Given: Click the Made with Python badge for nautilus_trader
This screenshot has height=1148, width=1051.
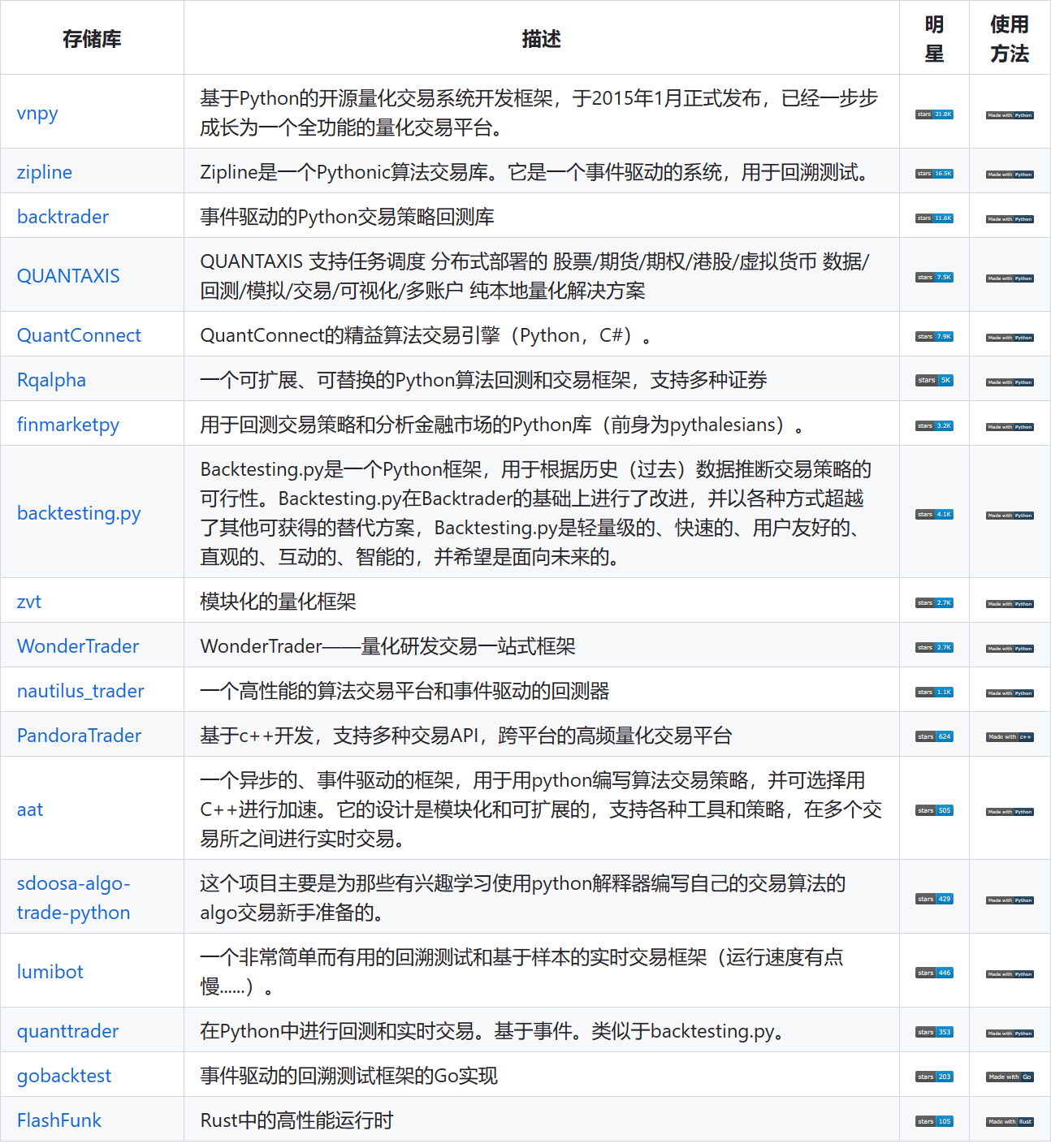Looking at the screenshot, I should pyautogui.click(x=1010, y=693).
